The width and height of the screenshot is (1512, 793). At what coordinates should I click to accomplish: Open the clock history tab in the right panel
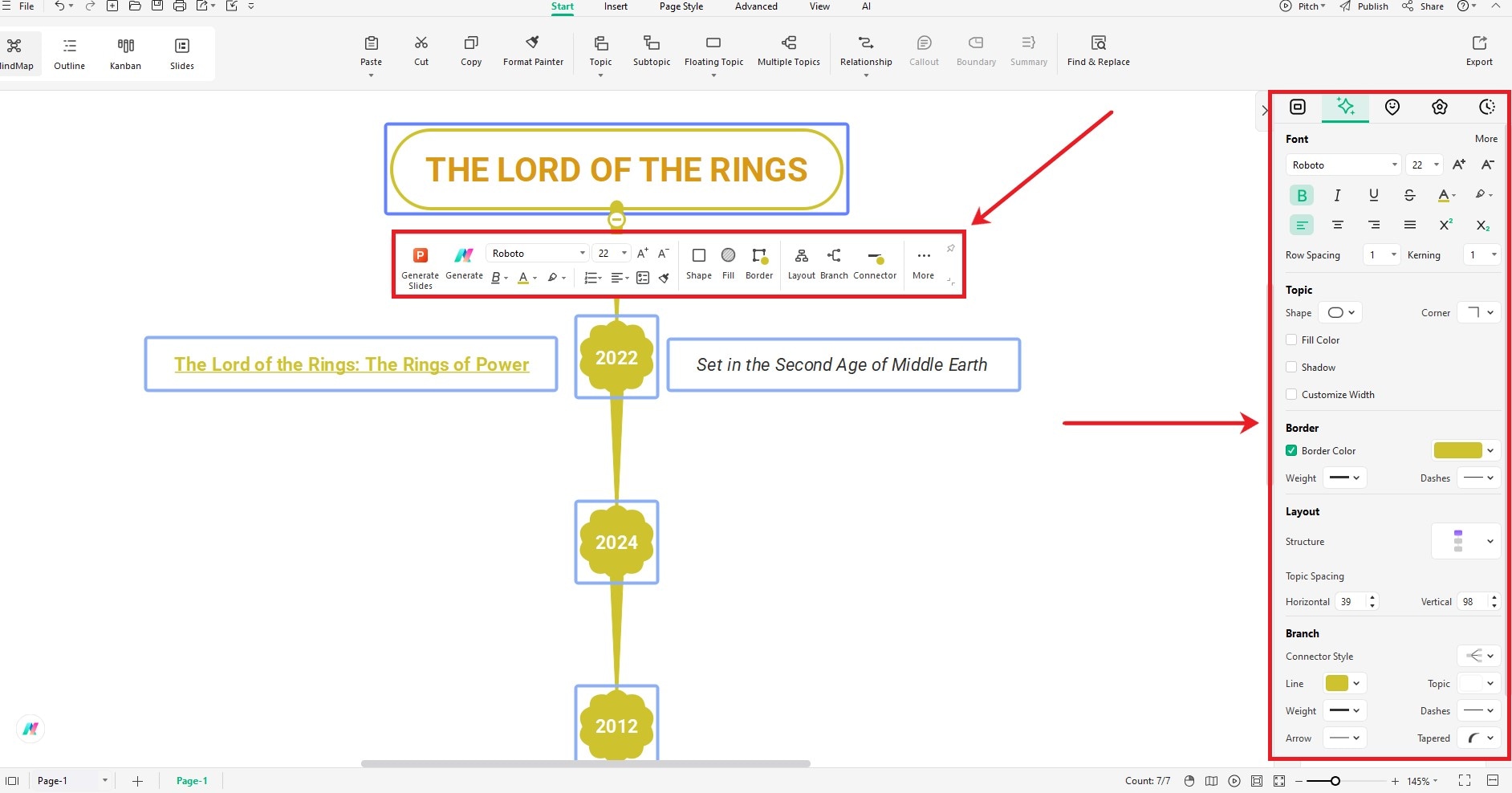(x=1487, y=107)
